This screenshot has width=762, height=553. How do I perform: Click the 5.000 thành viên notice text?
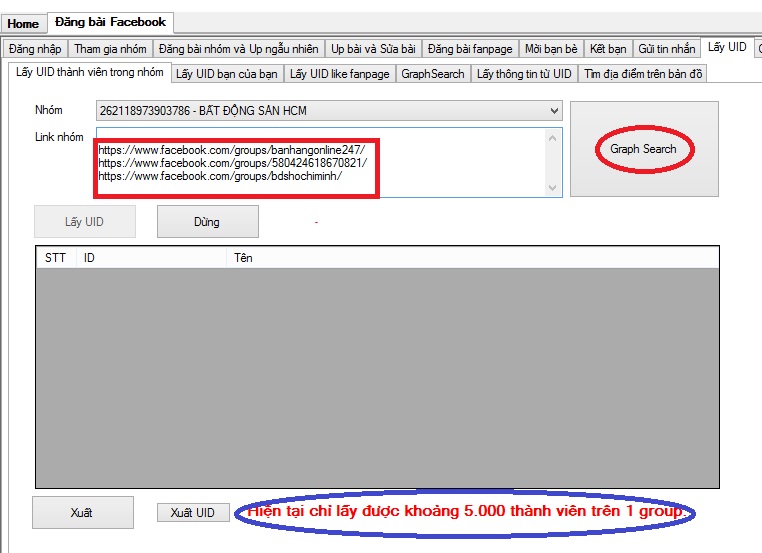(465, 511)
